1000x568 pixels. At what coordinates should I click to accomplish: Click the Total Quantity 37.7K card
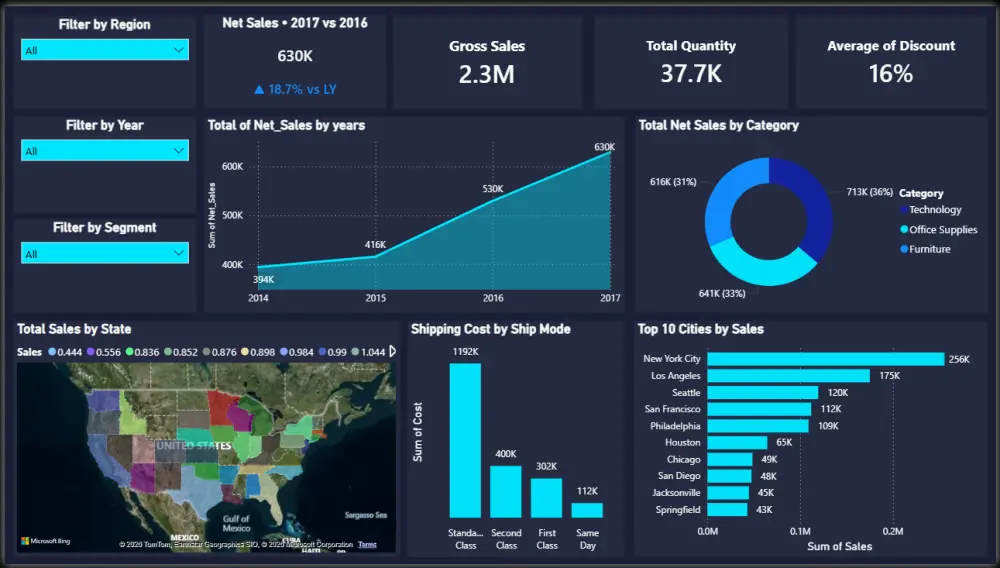pos(691,62)
